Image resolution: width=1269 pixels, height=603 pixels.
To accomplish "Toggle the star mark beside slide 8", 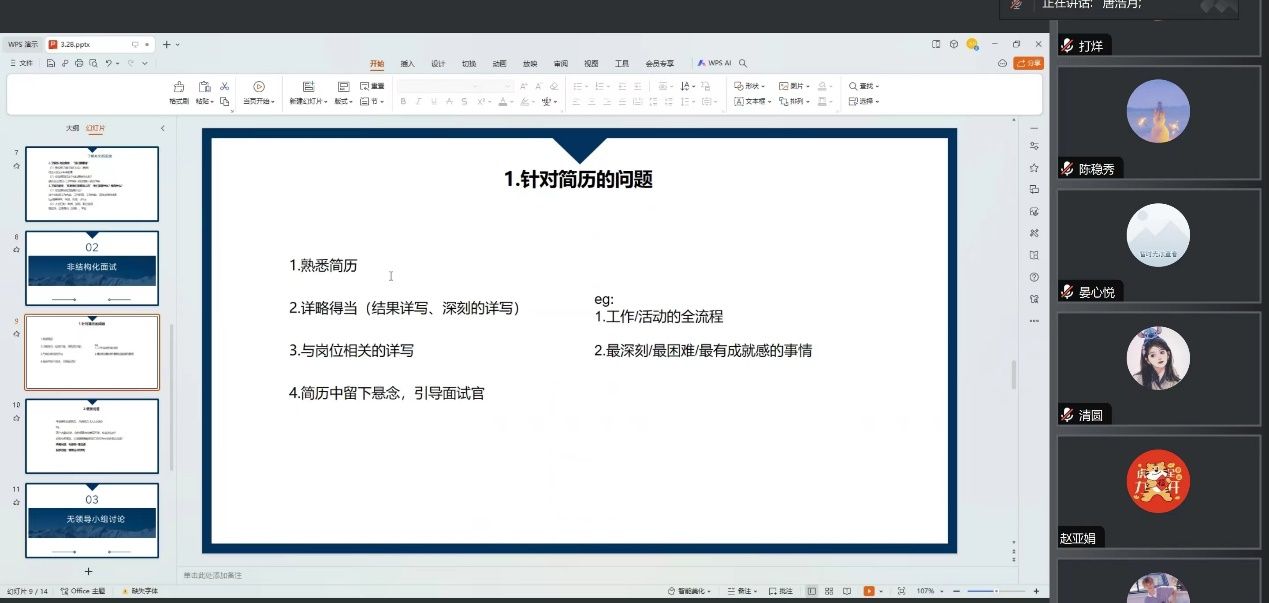I will click(16, 250).
